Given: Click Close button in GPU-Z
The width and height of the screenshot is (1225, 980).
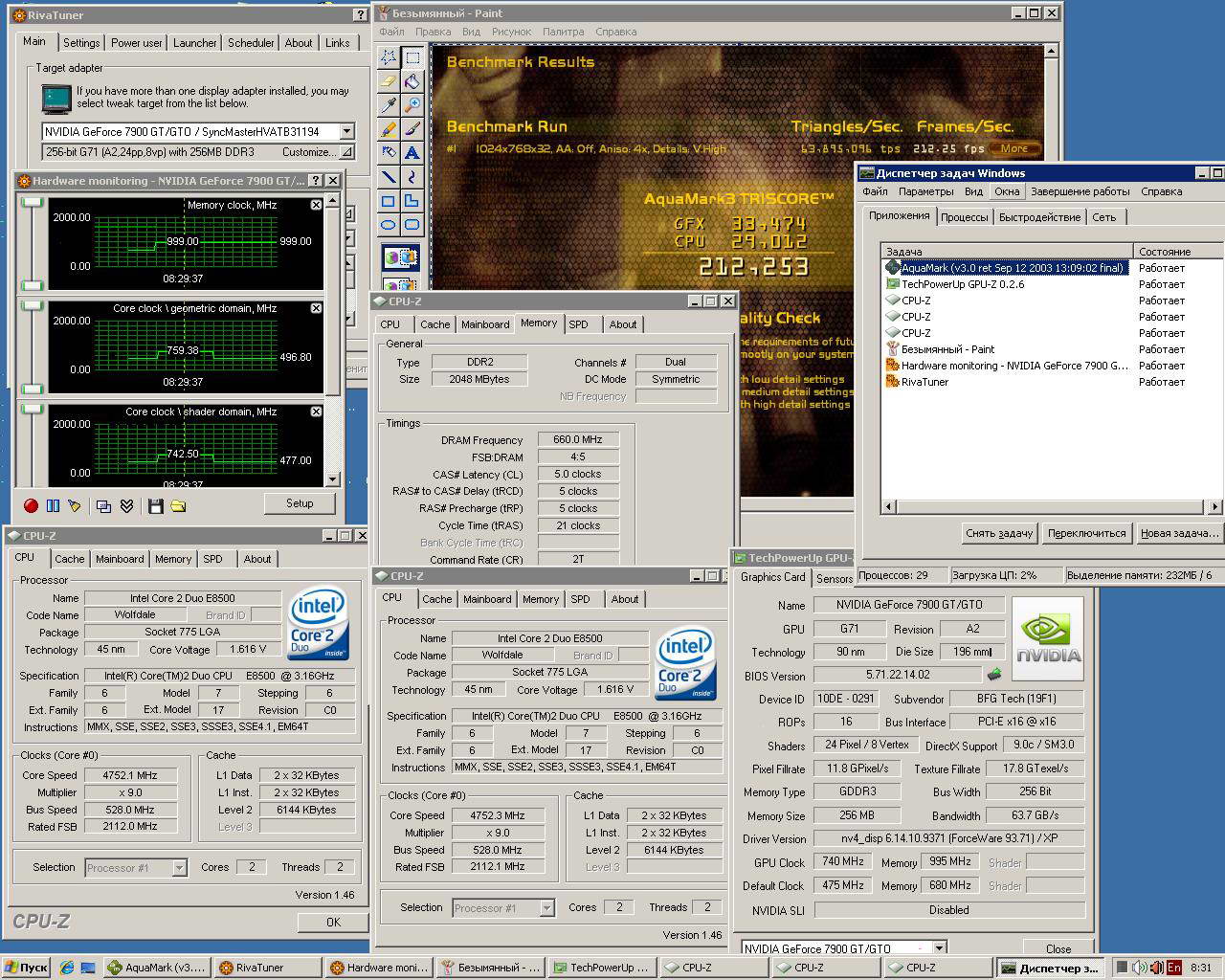Looking at the screenshot, I should 1058,949.
